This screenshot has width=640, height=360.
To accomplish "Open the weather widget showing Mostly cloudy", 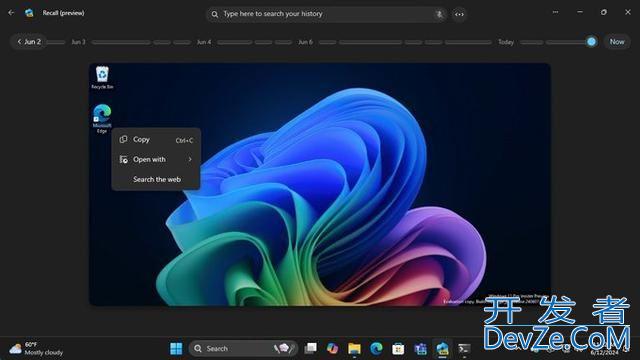I will click(36, 349).
